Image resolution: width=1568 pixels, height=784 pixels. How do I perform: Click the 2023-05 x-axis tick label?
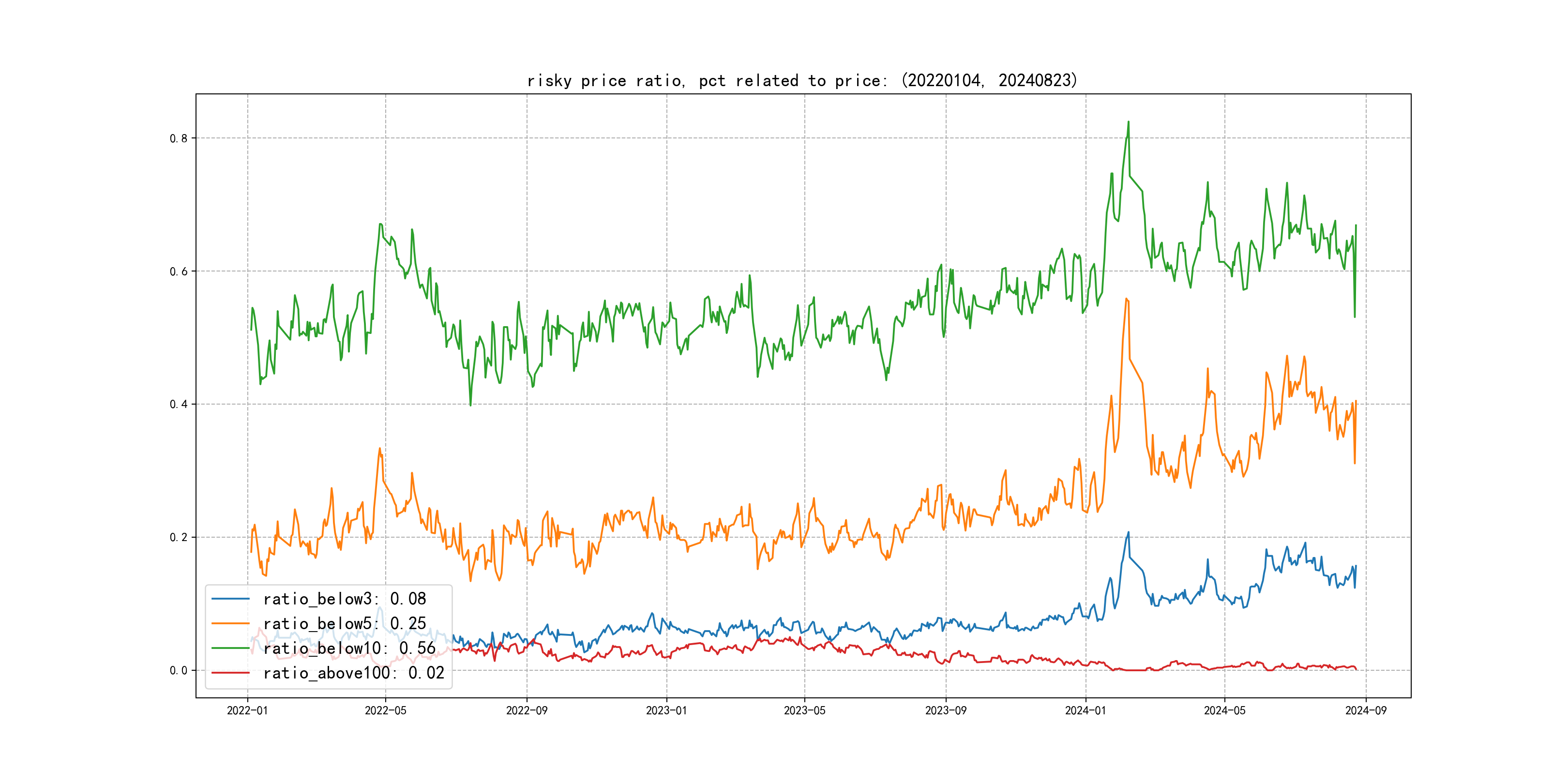804,710
